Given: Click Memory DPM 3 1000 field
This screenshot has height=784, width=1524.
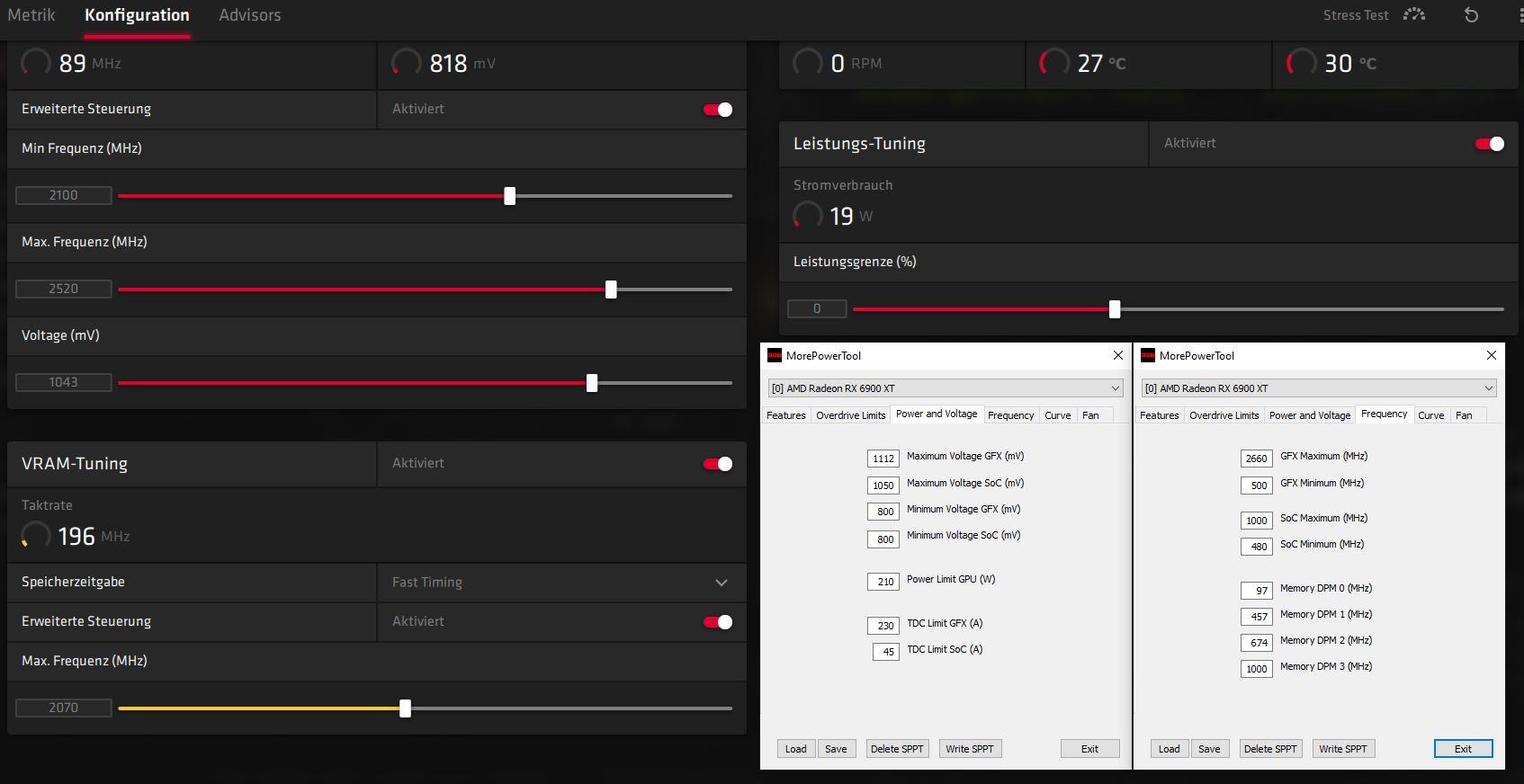Looking at the screenshot, I should point(1257,669).
